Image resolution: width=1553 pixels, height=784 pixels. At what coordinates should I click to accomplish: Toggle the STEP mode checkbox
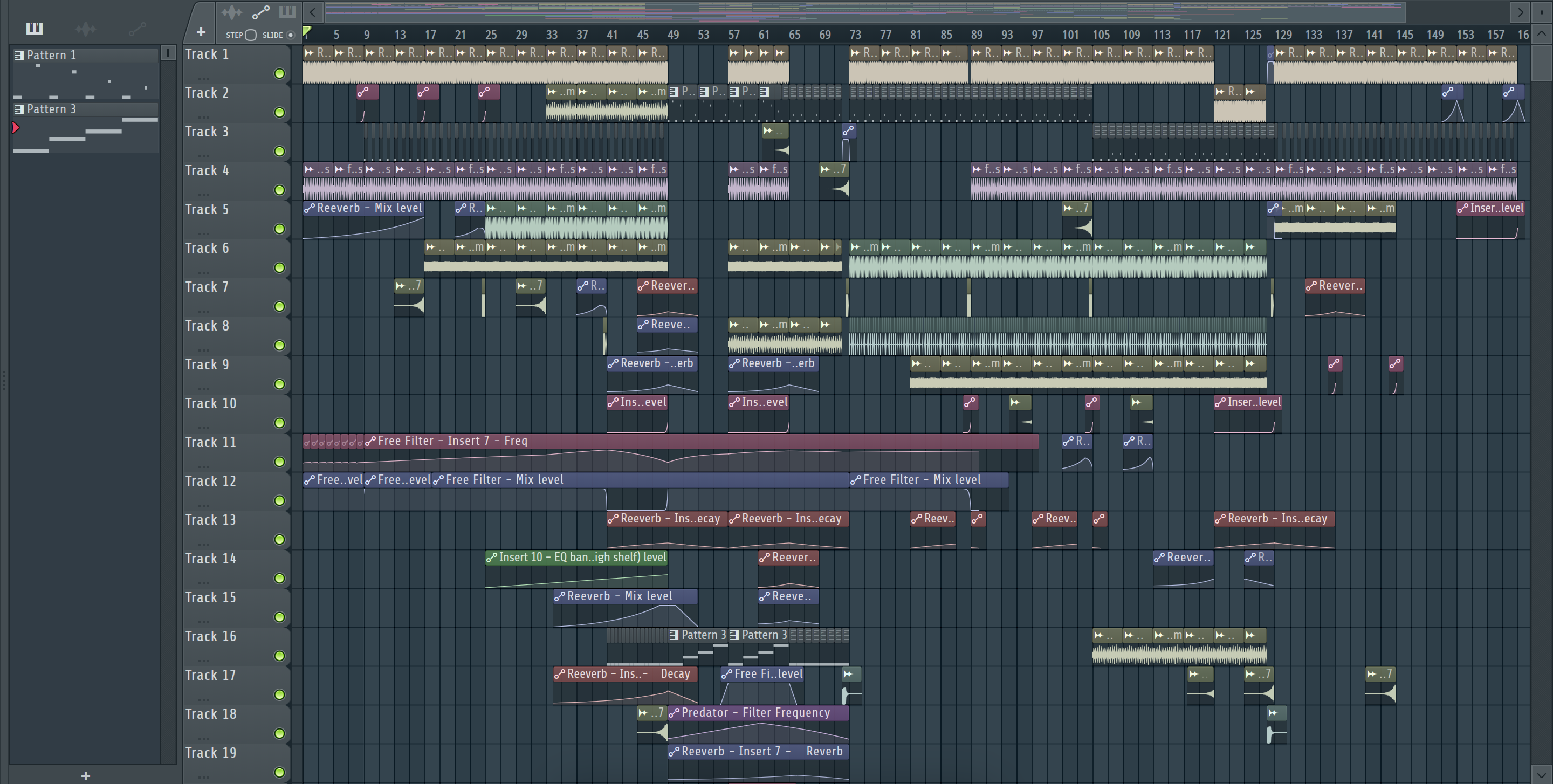251,35
